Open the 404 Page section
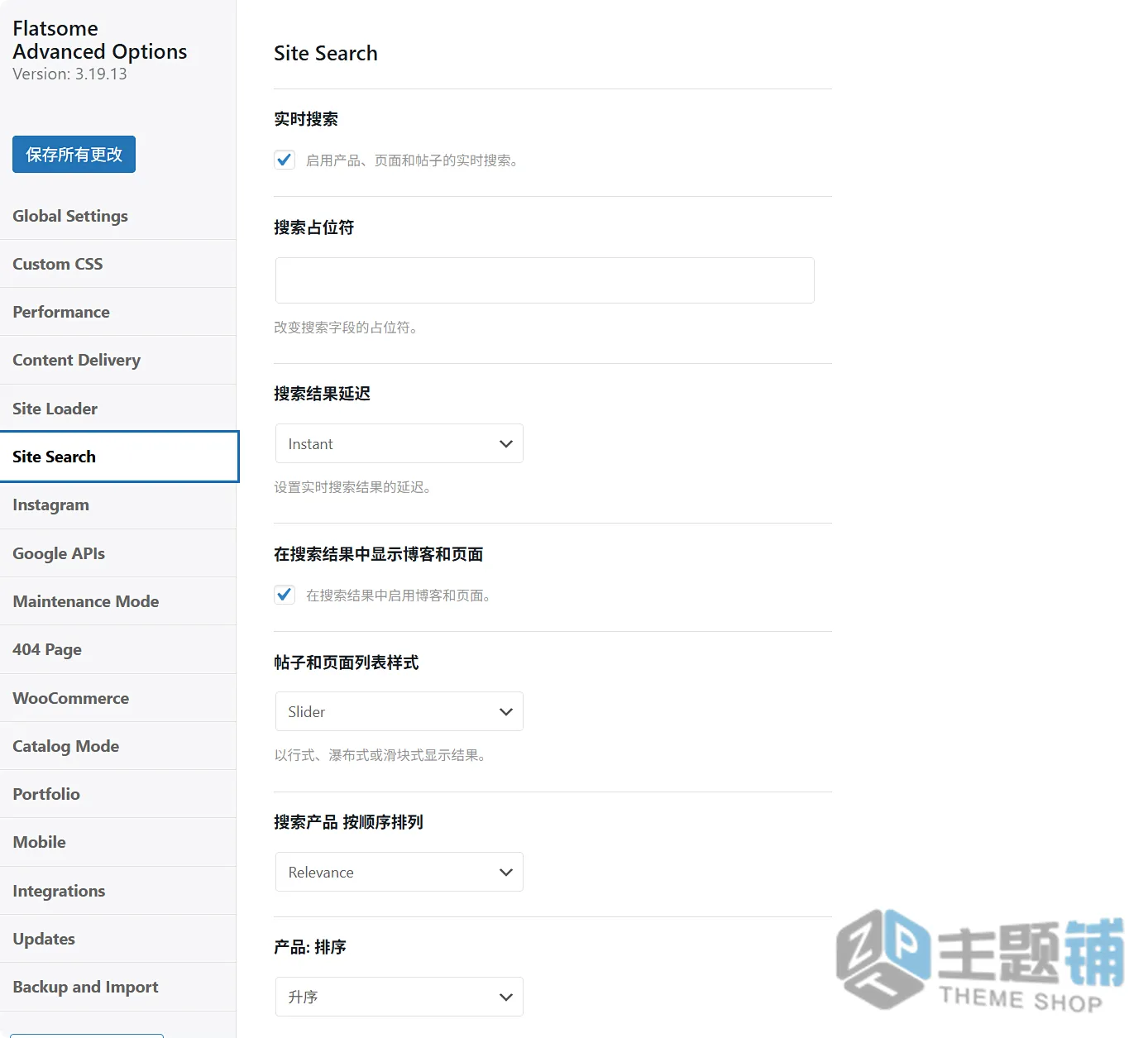The width and height of the screenshot is (1148, 1038). 118,649
